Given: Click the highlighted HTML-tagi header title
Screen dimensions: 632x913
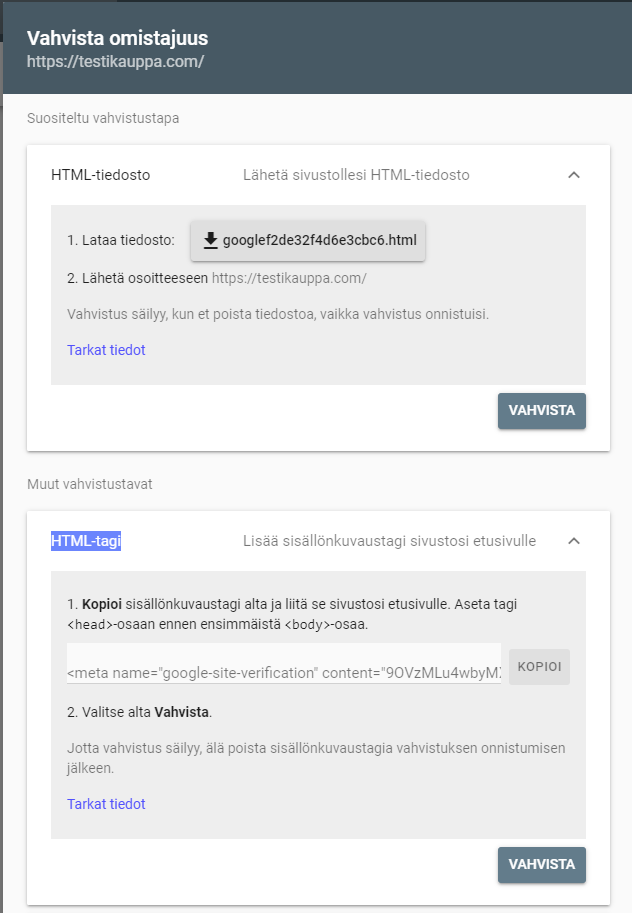Looking at the screenshot, I should (86, 541).
